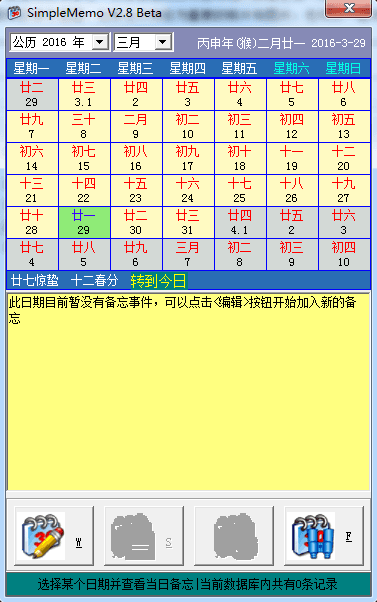The image size is (377, 602).
Task: Click the lunar date header 丙申年(猴)二月廿一
Action: click(251, 43)
